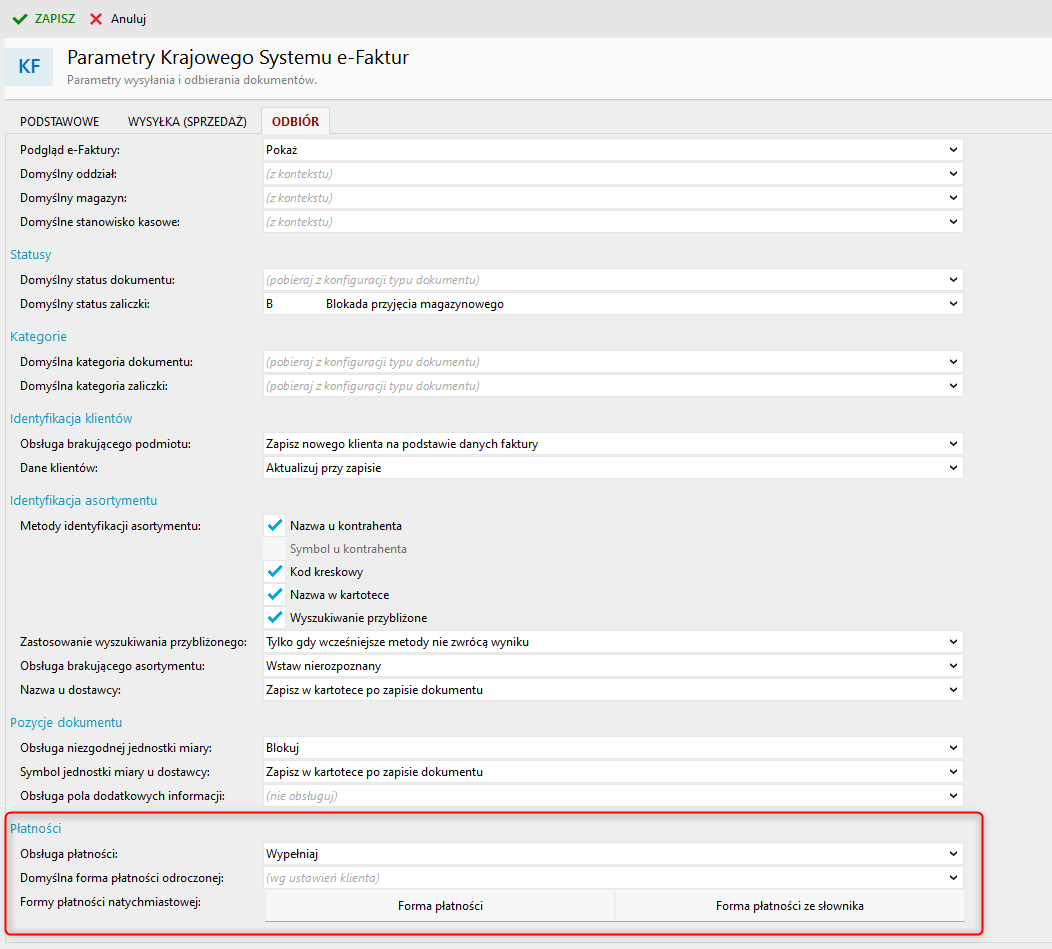The height and width of the screenshot is (949, 1052).
Task: Open the Domyślny magazyn dropdown field
Action: [x=612, y=198]
